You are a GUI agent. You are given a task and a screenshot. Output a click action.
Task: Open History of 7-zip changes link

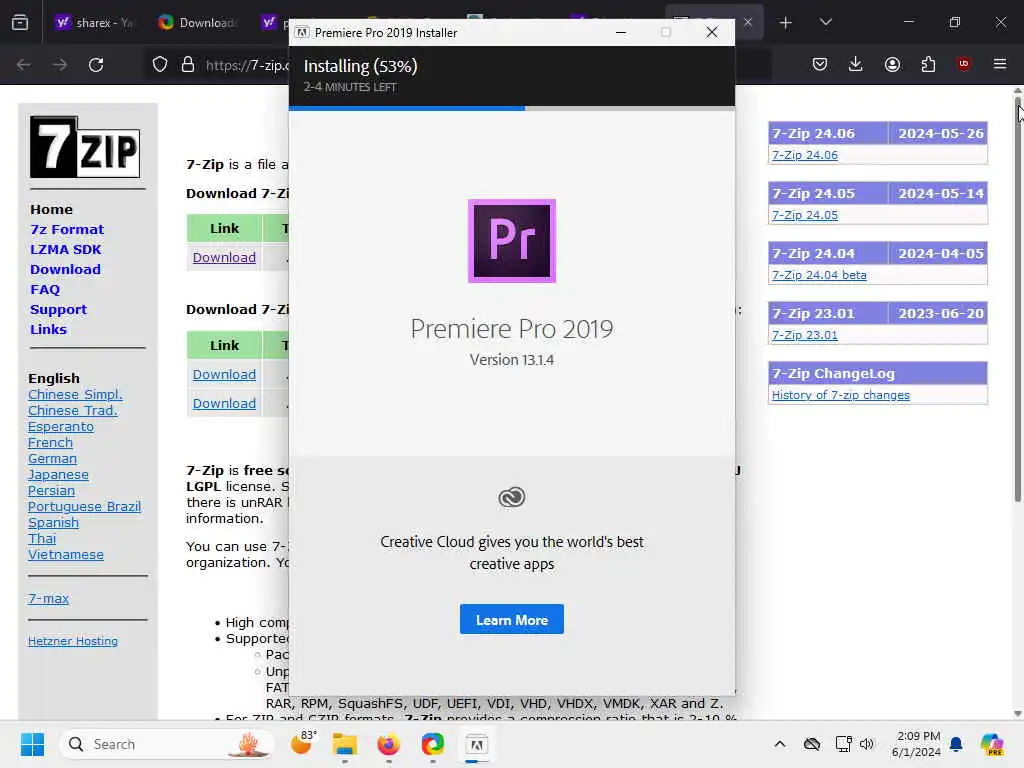coord(840,395)
